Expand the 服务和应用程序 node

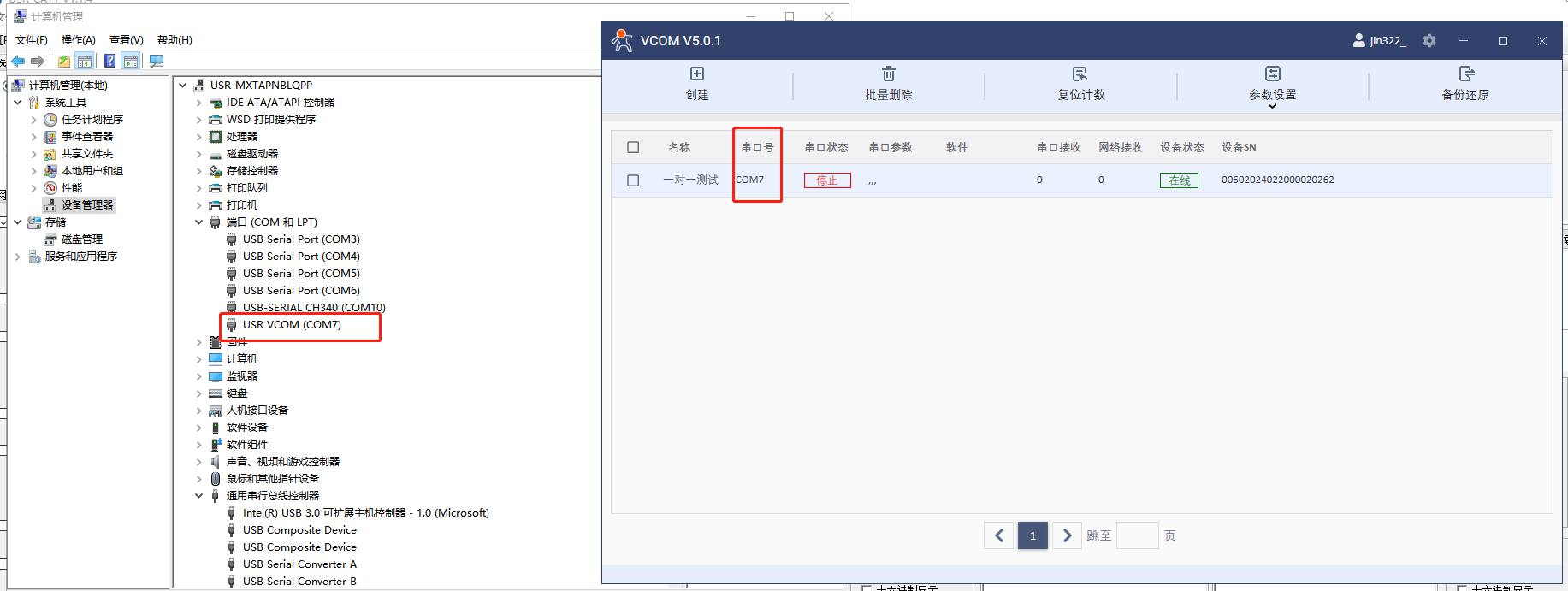[x=18, y=256]
